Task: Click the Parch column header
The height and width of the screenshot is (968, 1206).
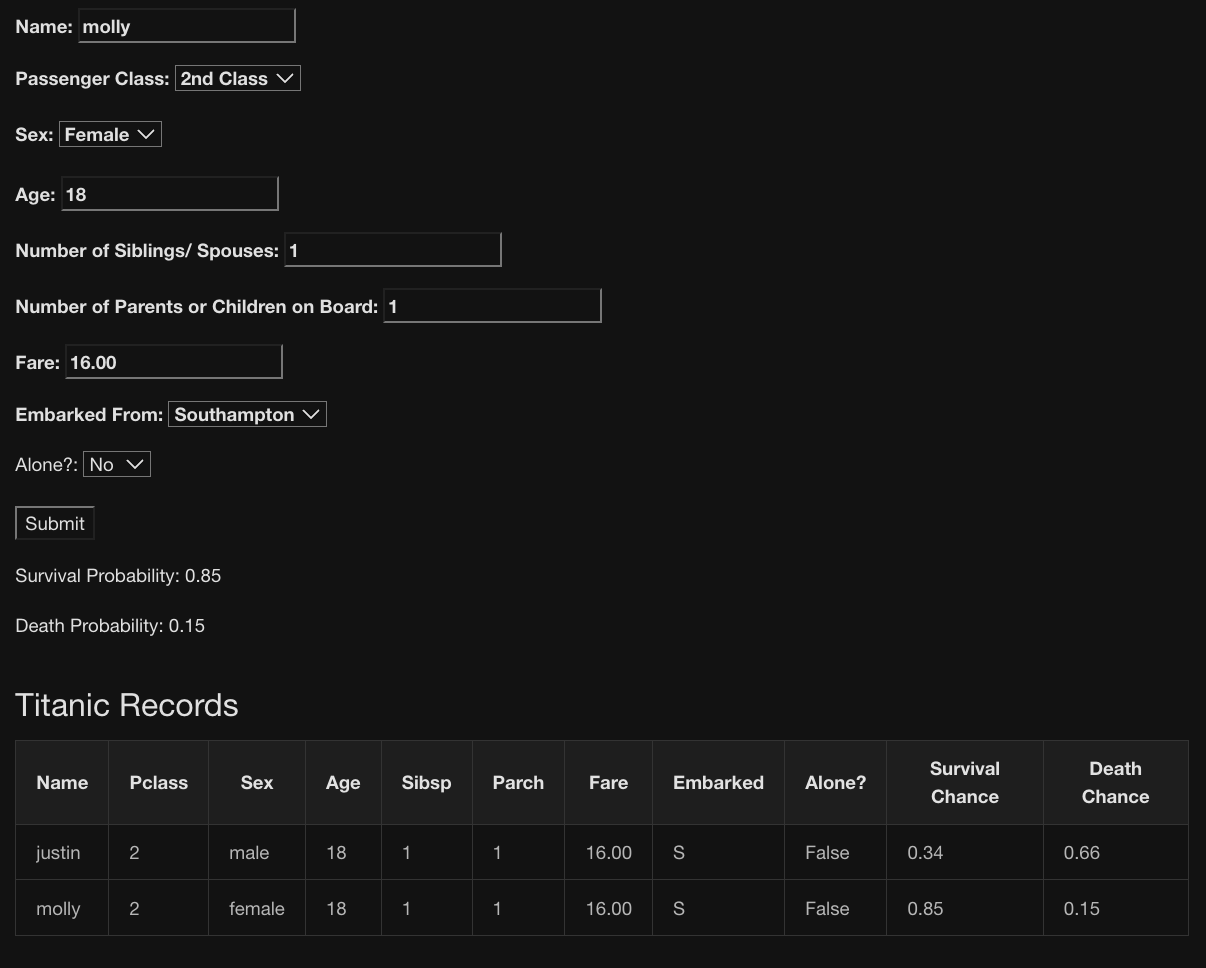Action: [518, 783]
